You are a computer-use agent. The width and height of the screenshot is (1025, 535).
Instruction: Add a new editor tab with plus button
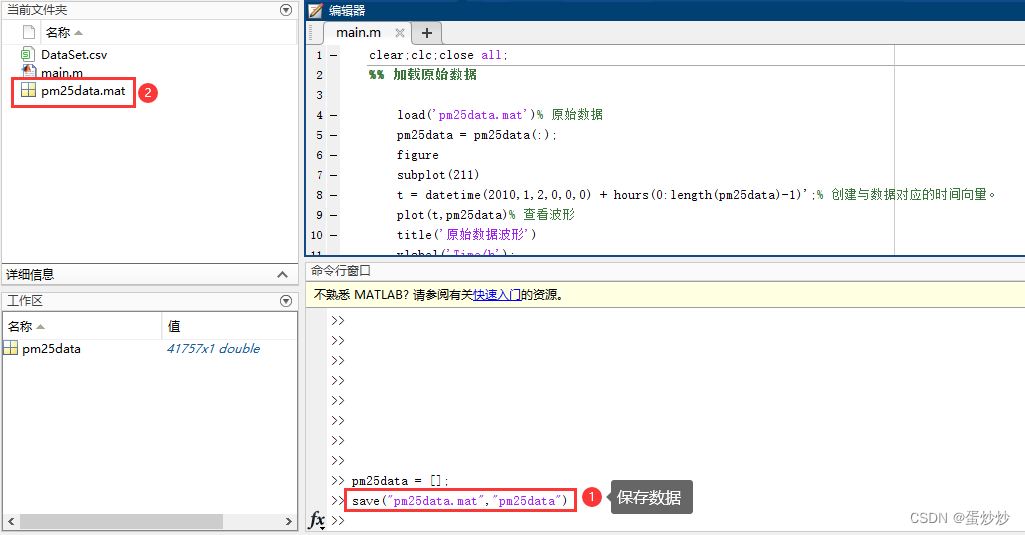point(427,33)
